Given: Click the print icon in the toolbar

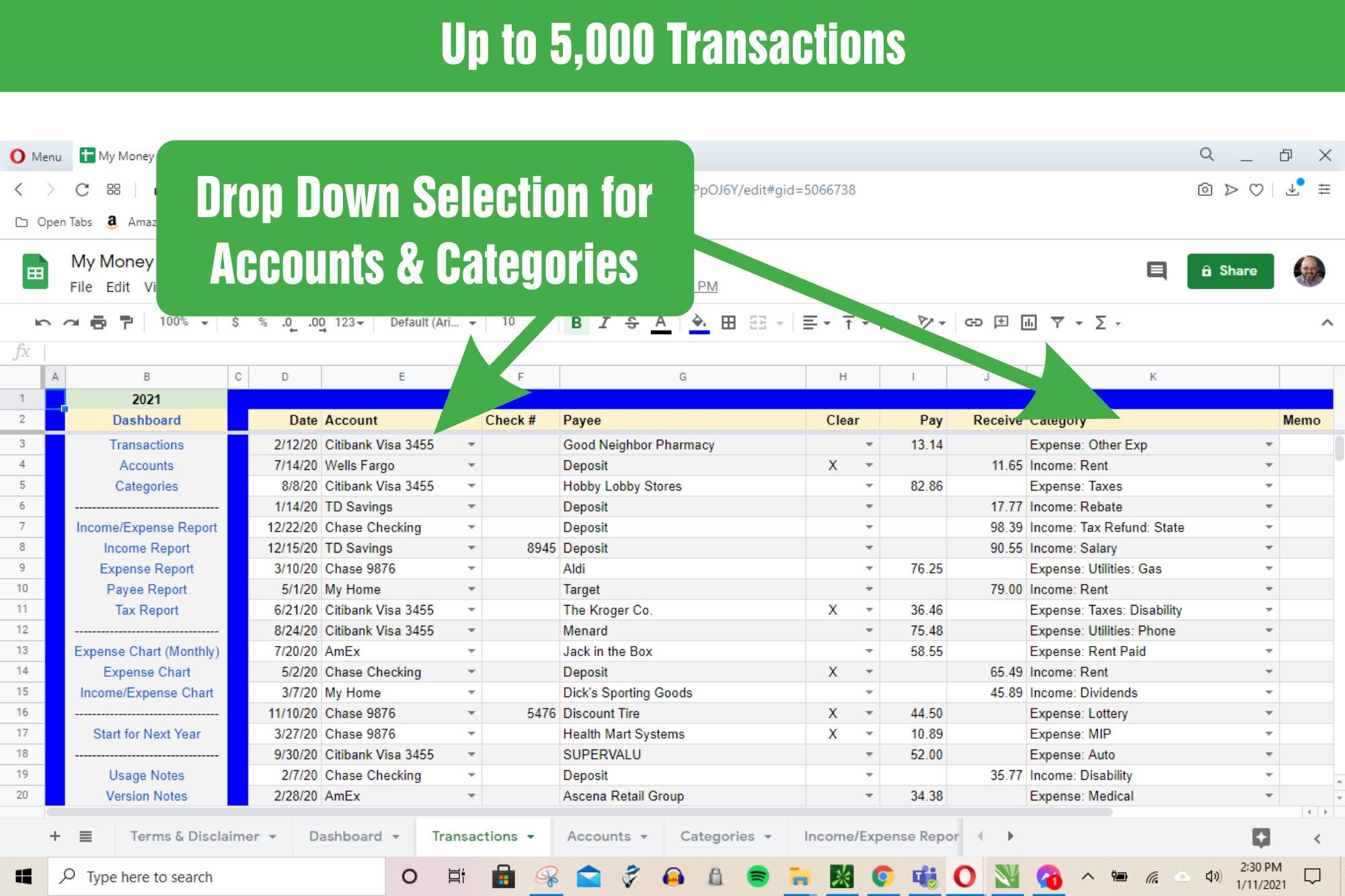Looking at the screenshot, I should tap(98, 322).
